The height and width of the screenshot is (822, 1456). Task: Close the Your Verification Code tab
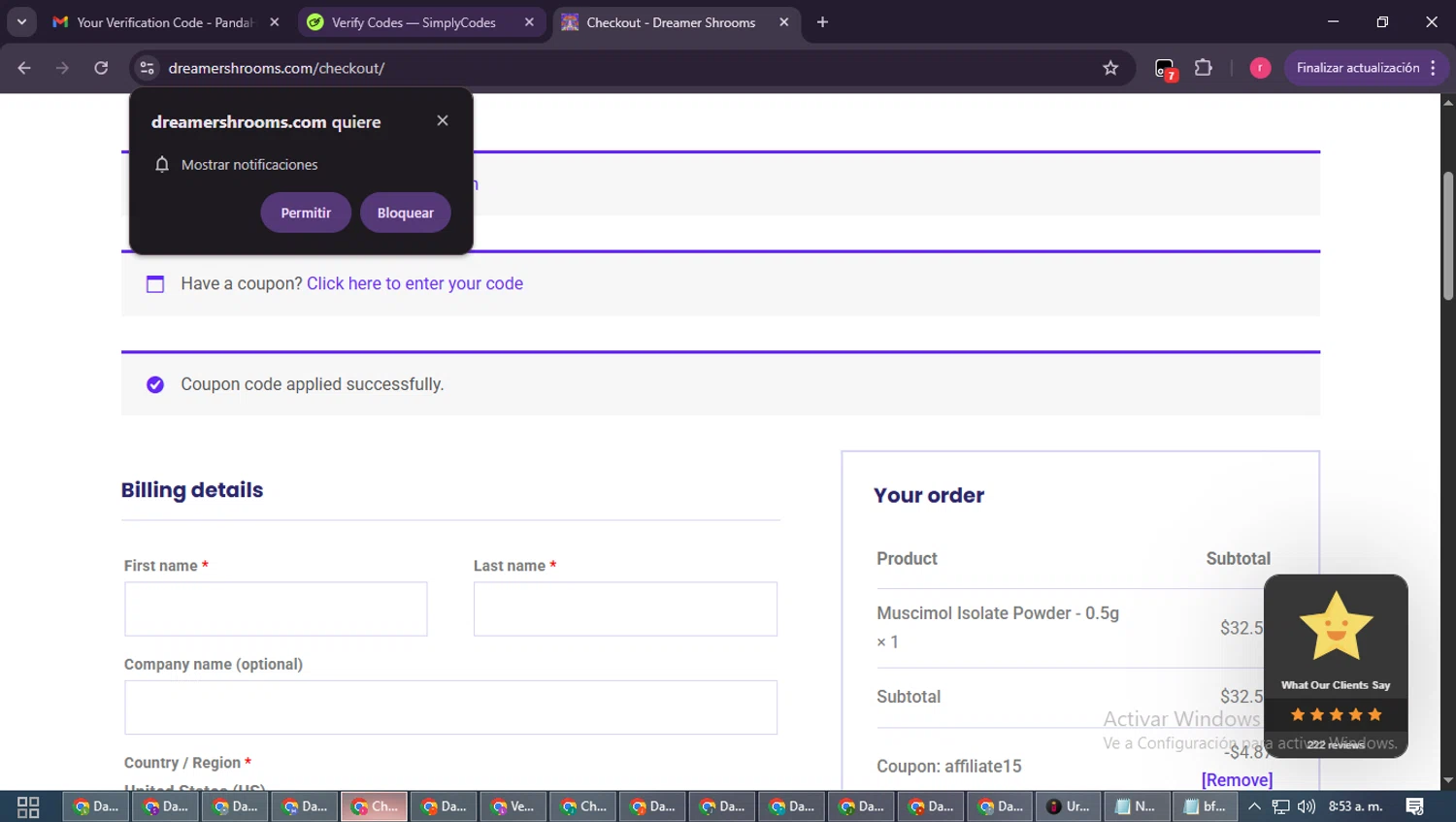275,22
